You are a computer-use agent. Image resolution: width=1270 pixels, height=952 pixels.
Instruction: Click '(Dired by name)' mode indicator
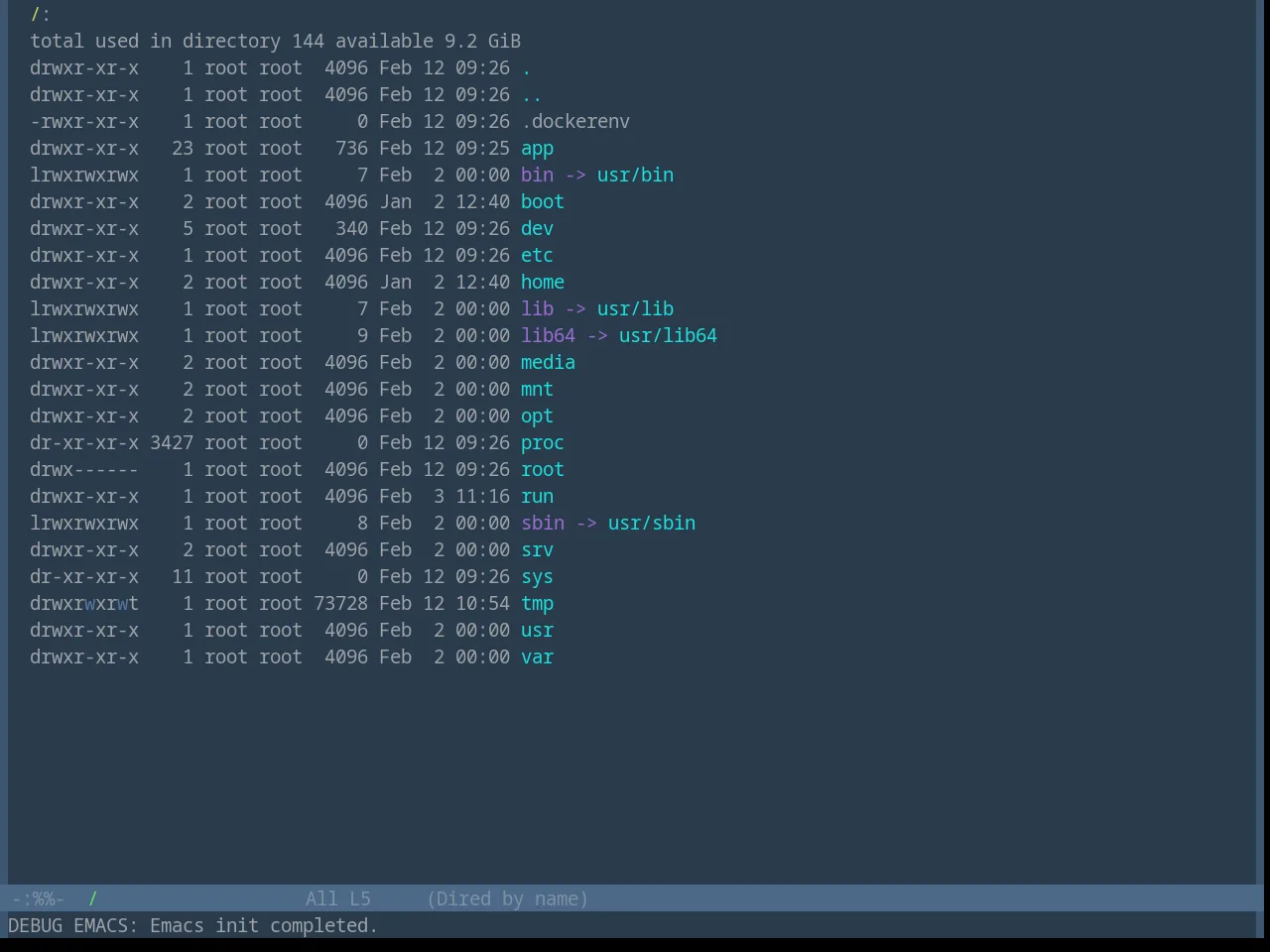tap(507, 899)
